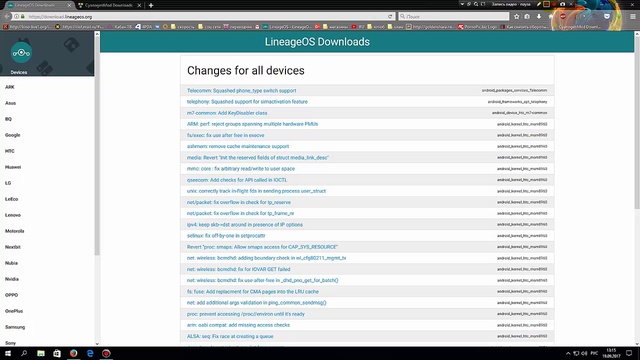Reload the page with the refresh icon
The width and height of the screenshot is (640, 360).
click(x=390, y=17)
